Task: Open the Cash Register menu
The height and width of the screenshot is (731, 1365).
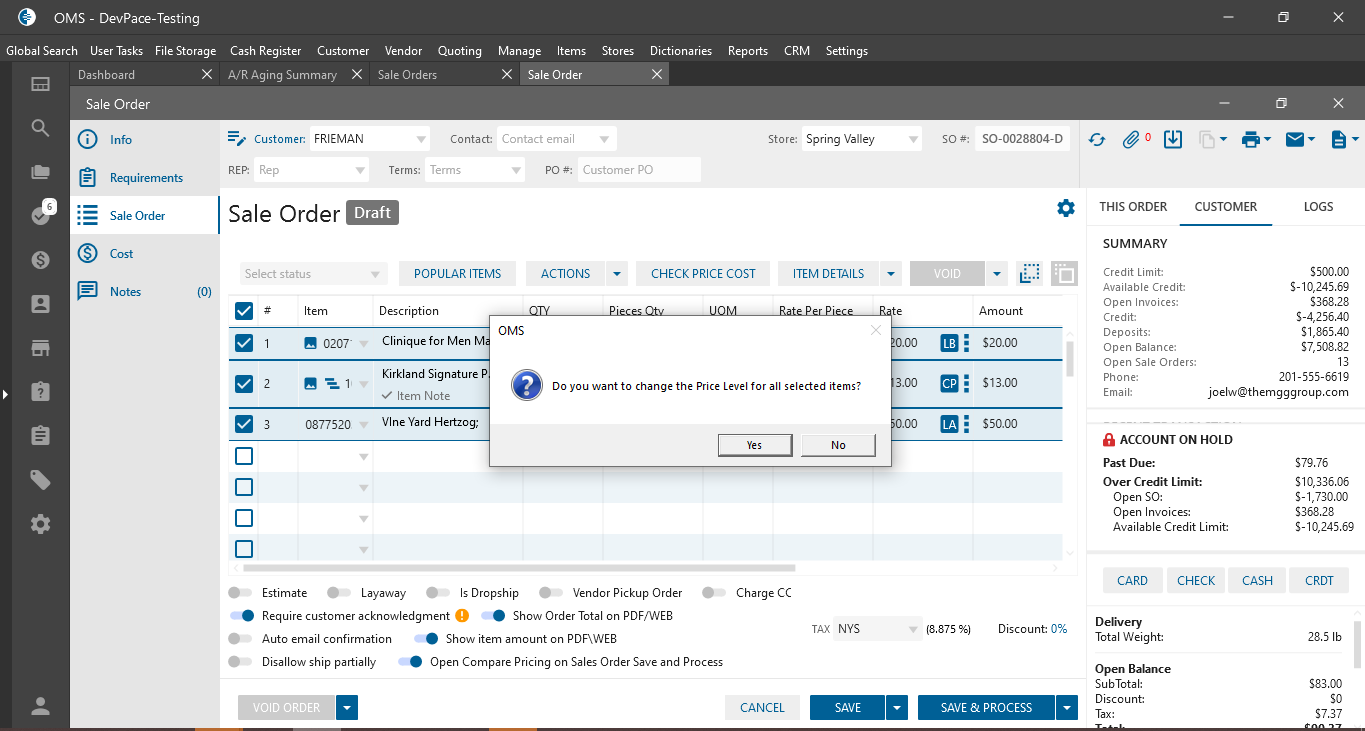Action: (265, 51)
